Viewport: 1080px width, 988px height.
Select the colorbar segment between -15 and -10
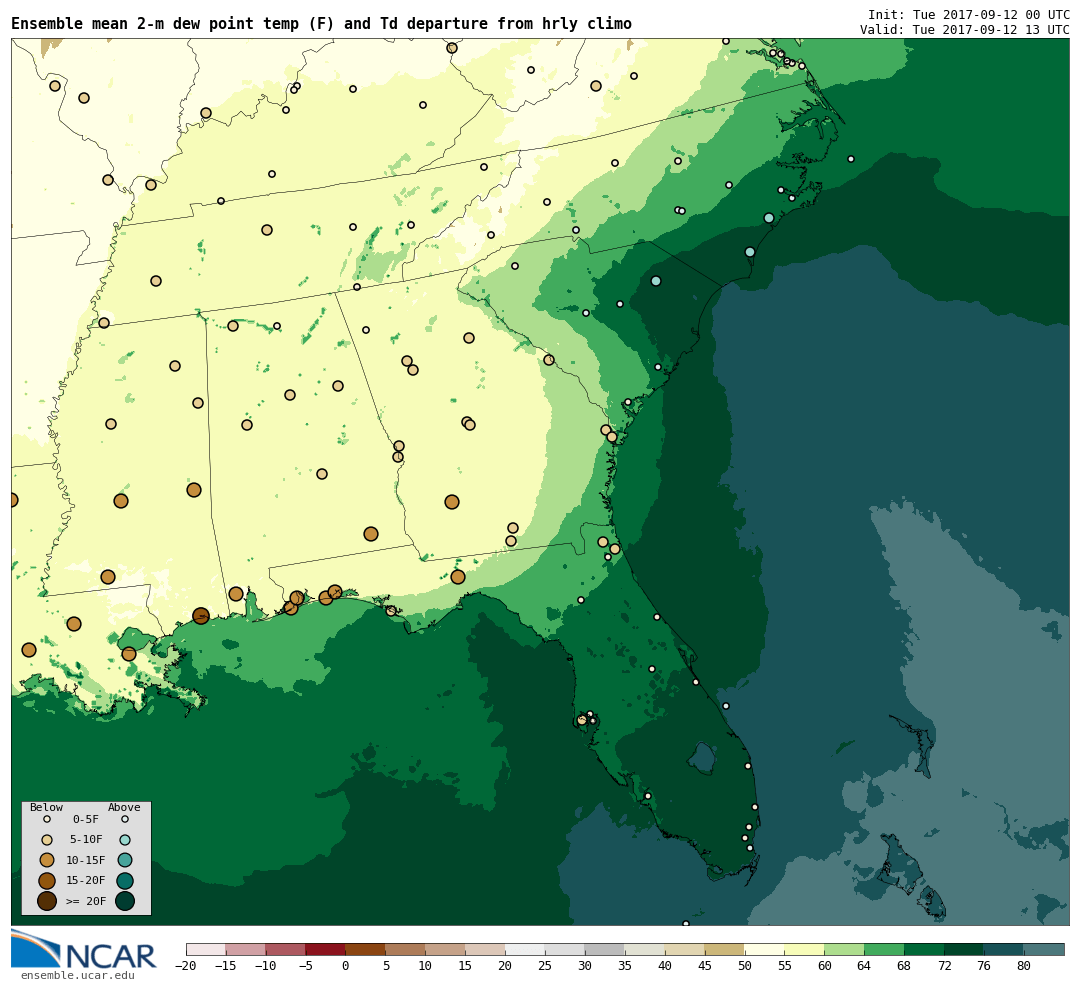(246, 950)
